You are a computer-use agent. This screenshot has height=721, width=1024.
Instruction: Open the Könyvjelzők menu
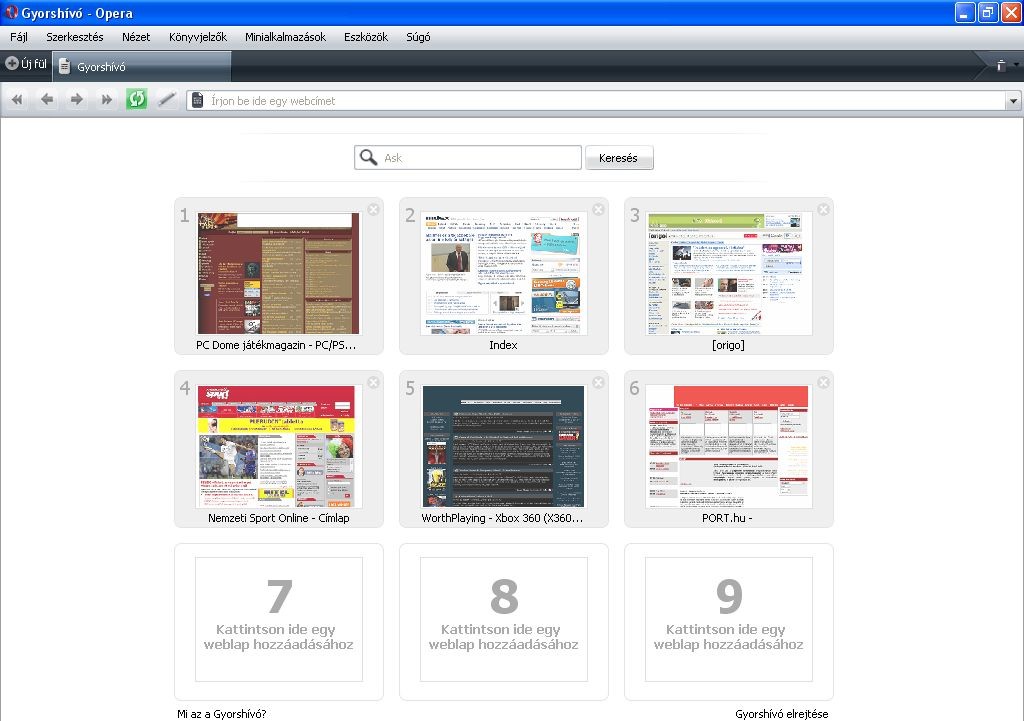click(x=197, y=37)
